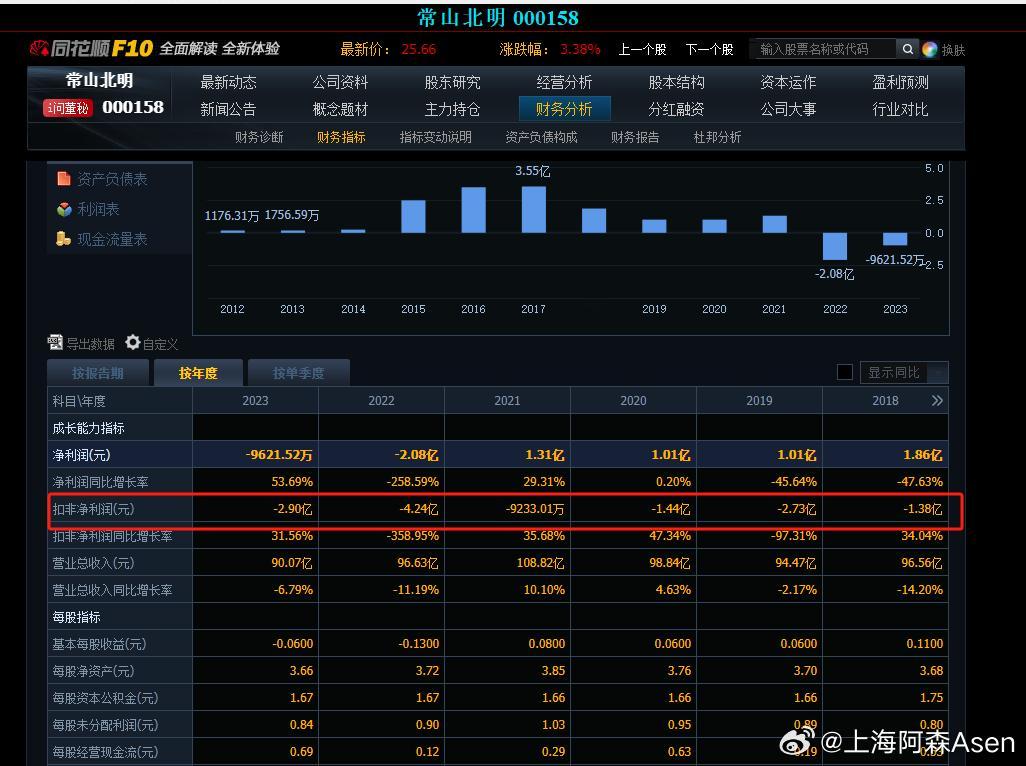Open the 盈利预测 menu

pos(900,82)
